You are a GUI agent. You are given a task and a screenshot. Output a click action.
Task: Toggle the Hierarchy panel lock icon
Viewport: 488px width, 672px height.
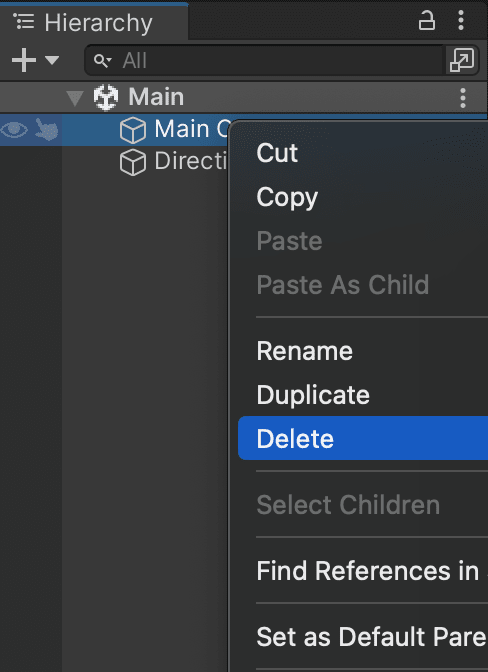426,21
